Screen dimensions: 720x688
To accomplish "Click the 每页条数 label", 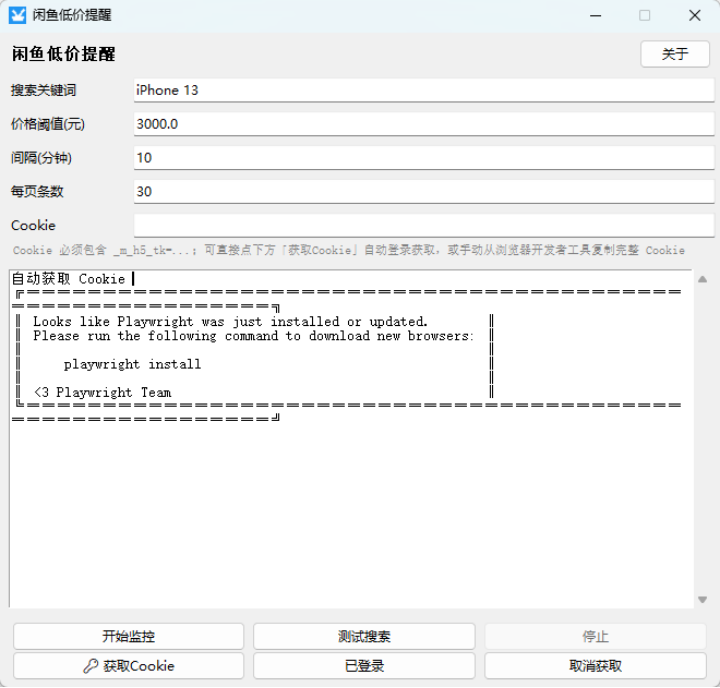I will (37, 192).
